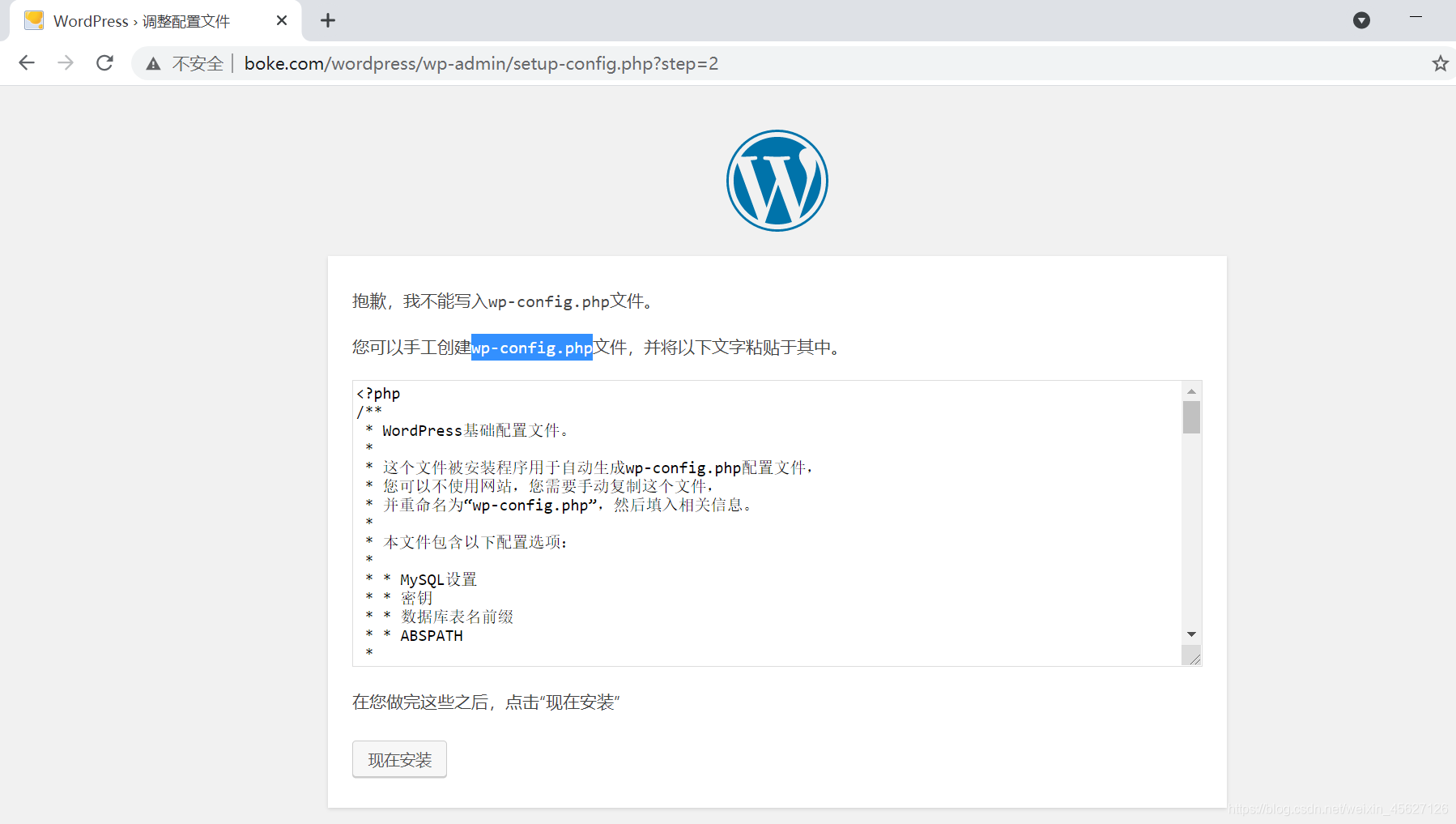Click the 不安全 security label
The width and height of the screenshot is (1456, 824).
(x=198, y=64)
